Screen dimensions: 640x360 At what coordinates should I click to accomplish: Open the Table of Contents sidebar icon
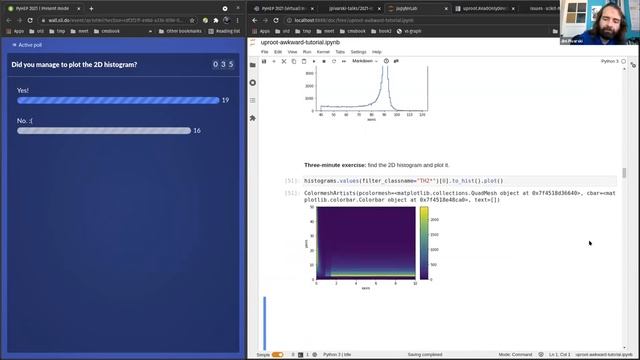click(x=253, y=100)
